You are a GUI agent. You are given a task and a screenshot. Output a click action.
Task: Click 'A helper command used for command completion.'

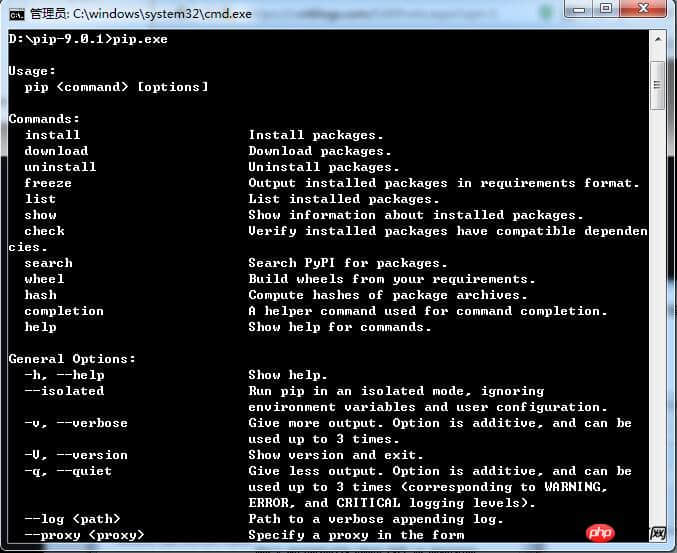428,311
